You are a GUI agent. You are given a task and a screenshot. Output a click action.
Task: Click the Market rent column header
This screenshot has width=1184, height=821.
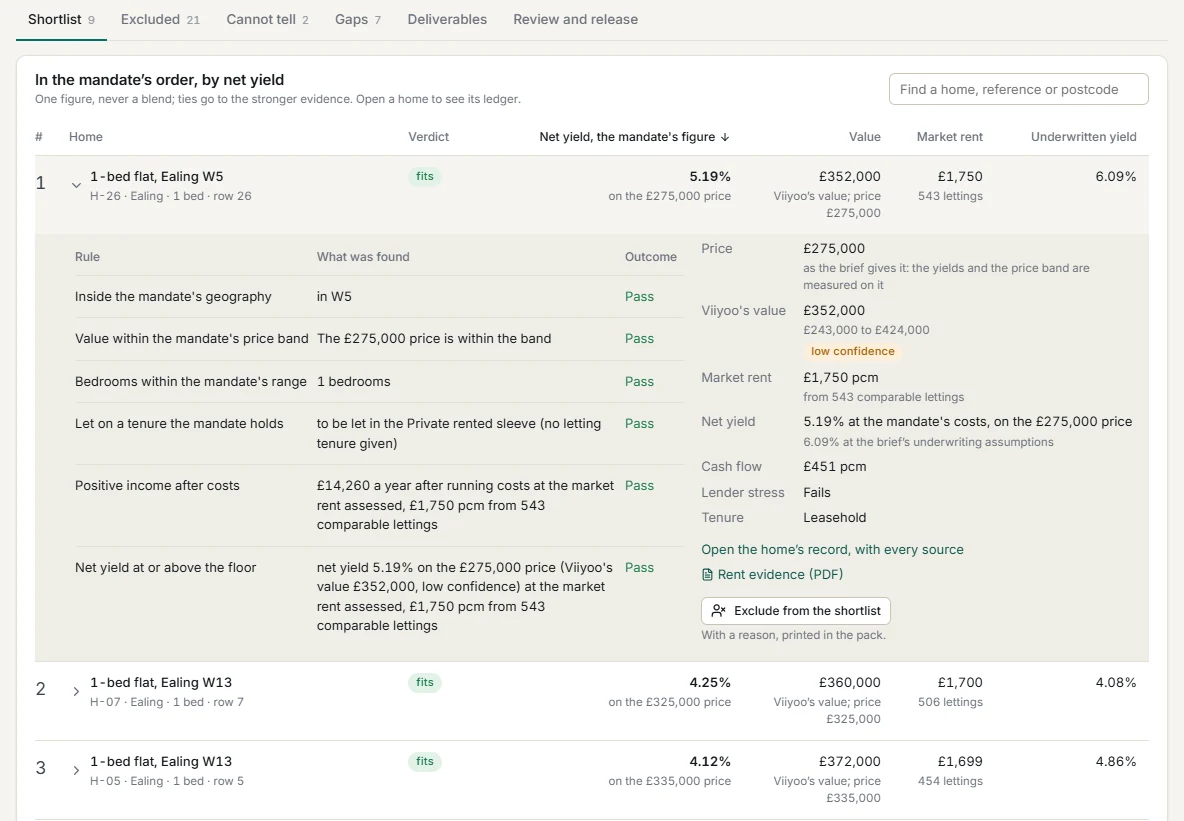coord(950,137)
